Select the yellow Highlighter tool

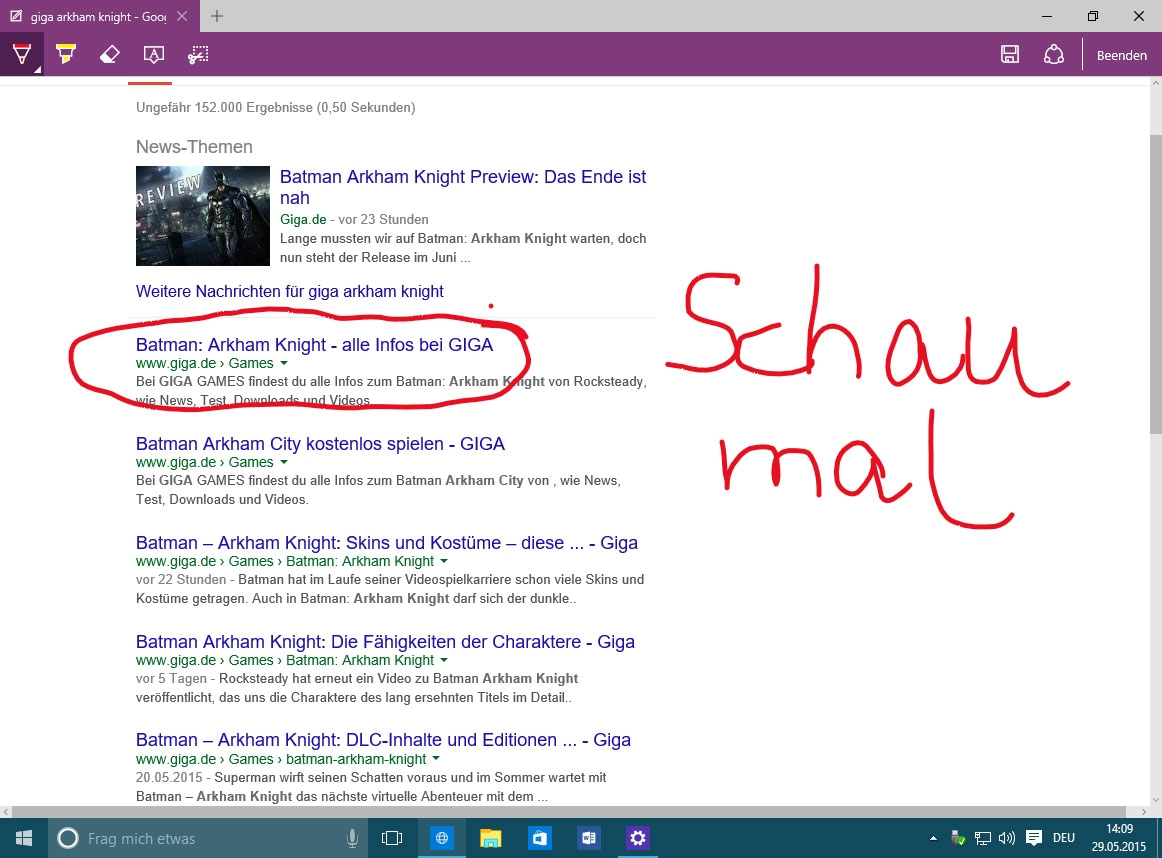point(66,54)
